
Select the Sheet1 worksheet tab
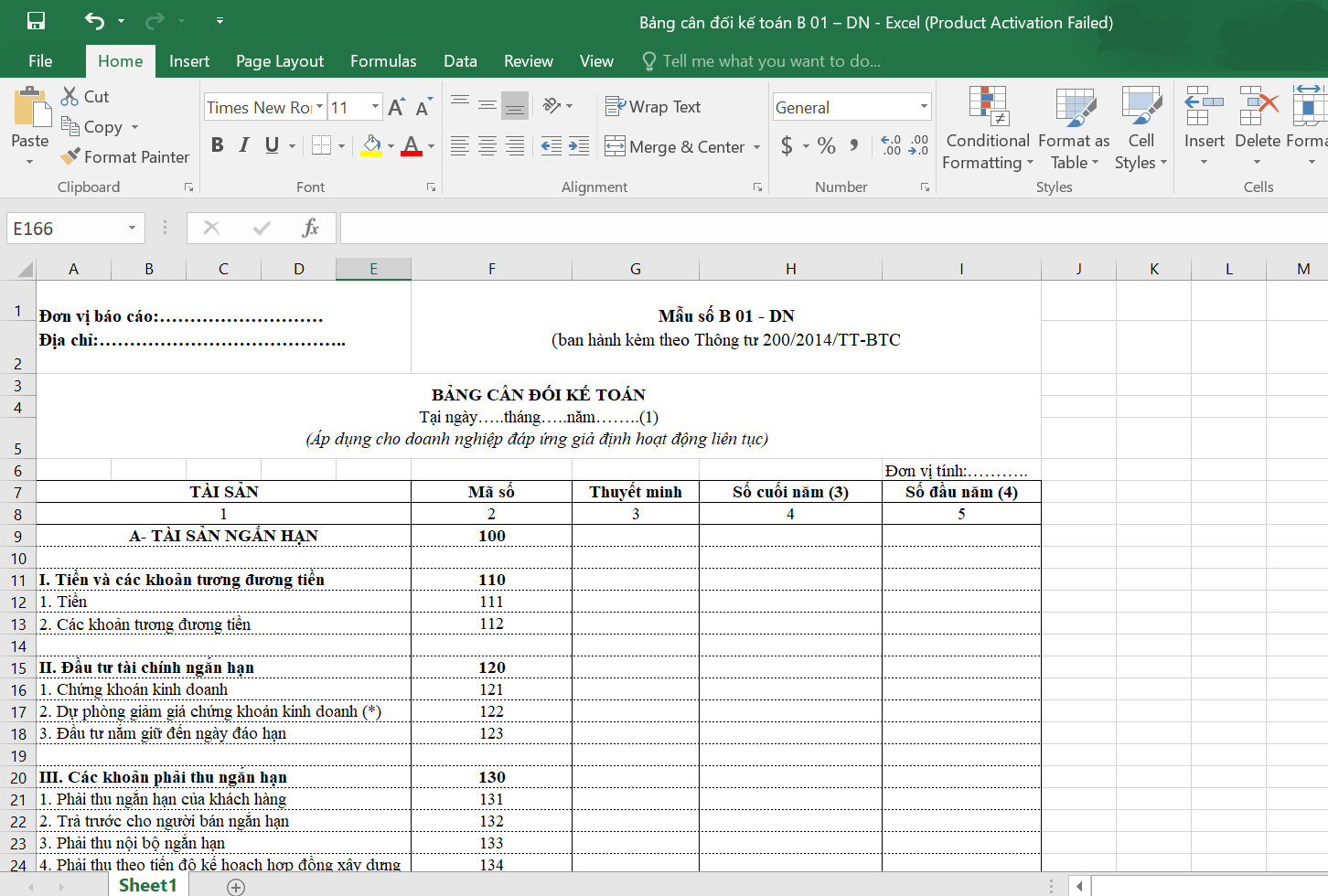click(147, 885)
